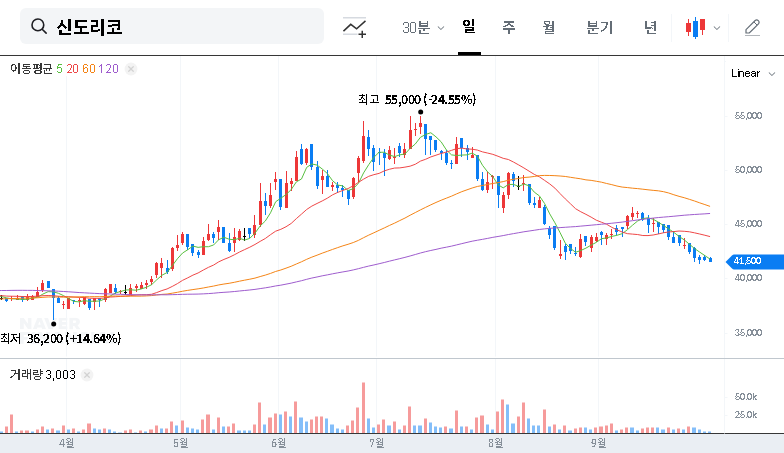
Task: Click the current price 41,500 tag
Action: 755,261
